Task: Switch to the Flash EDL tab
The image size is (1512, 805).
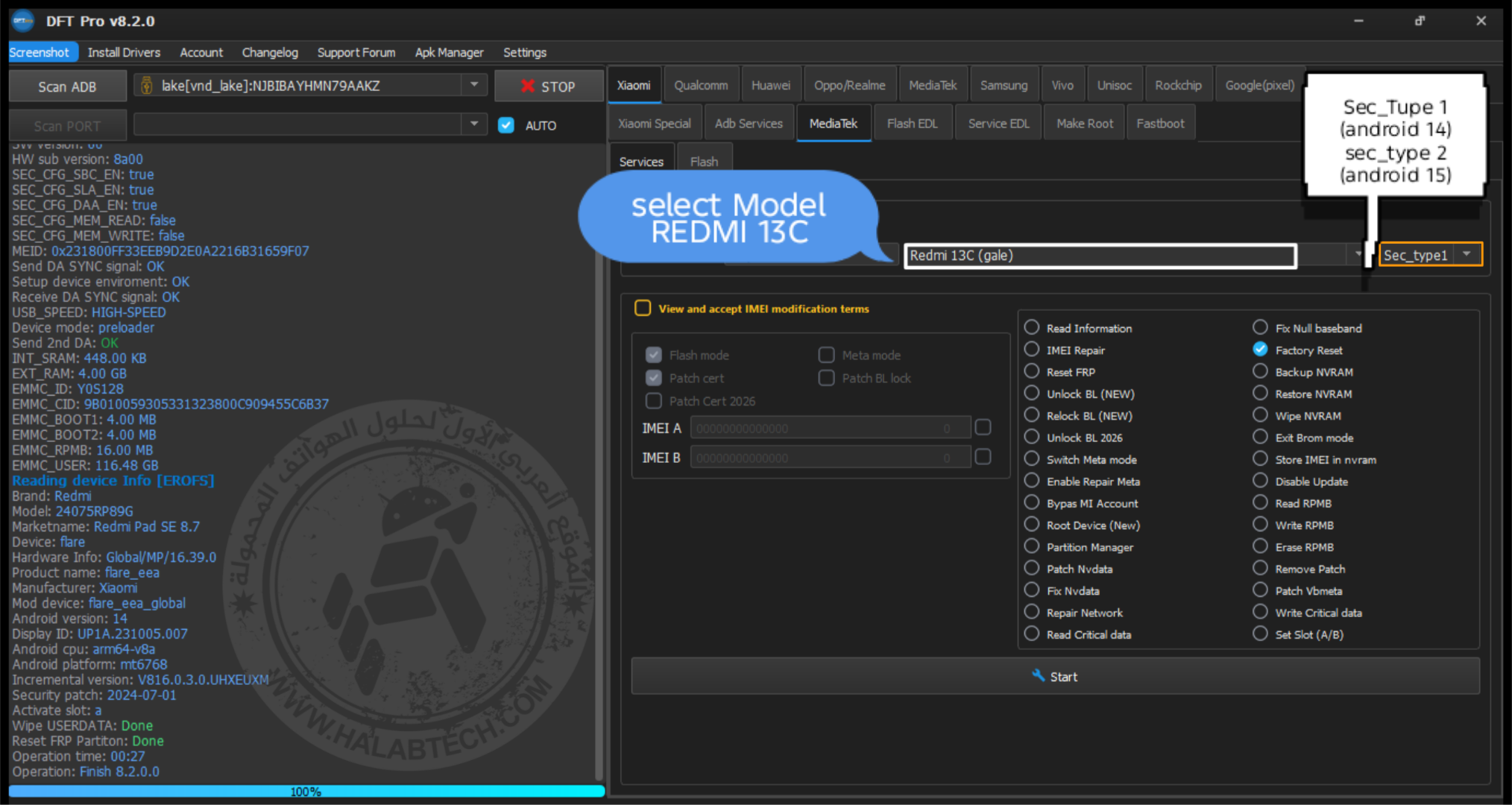Action: (913, 123)
